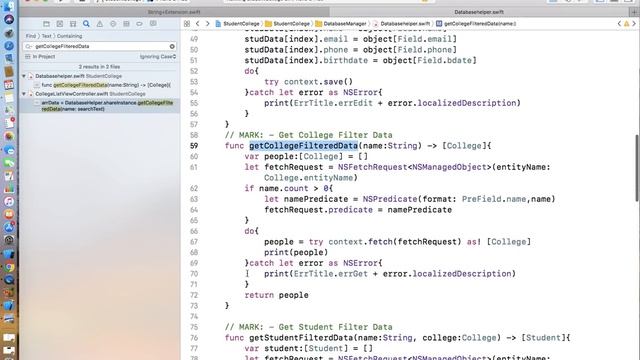Click 'MARK: - Get College Filter Data' comment
This screenshot has width=640, height=360.
[x=308, y=135]
